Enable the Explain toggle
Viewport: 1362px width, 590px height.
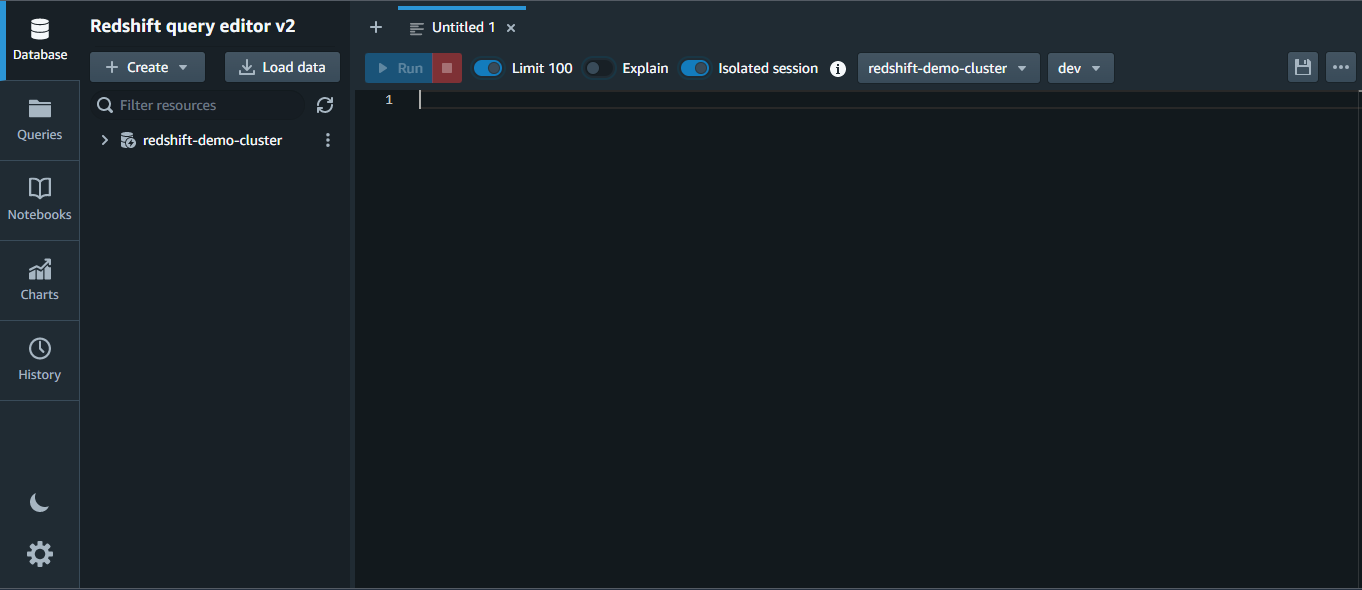click(x=598, y=68)
